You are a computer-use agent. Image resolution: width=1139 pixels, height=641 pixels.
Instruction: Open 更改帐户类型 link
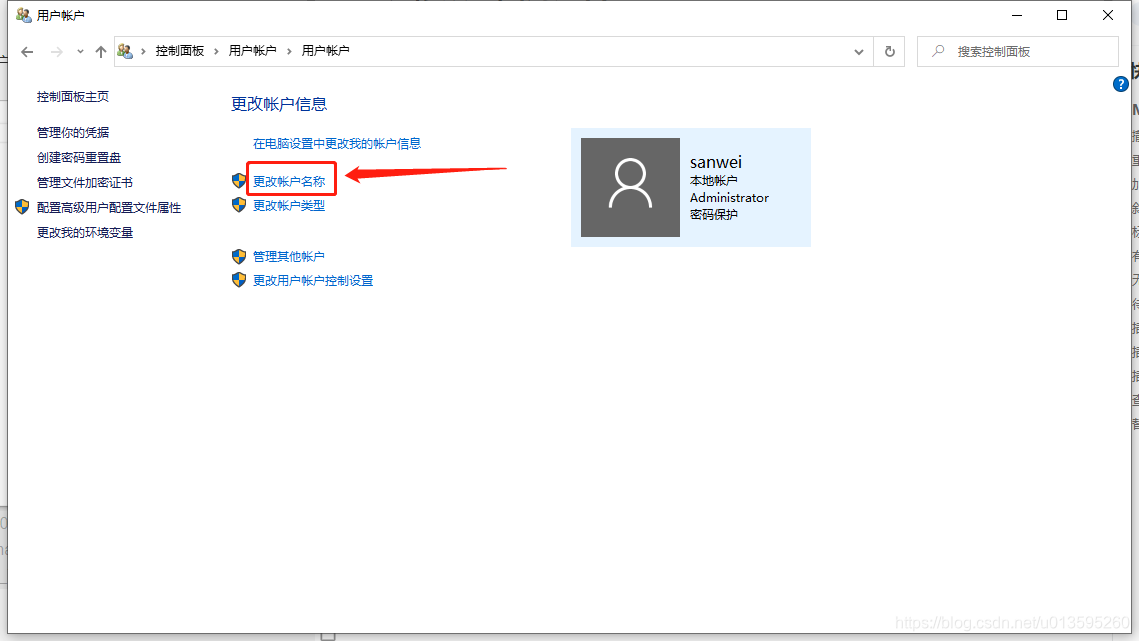click(289, 206)
